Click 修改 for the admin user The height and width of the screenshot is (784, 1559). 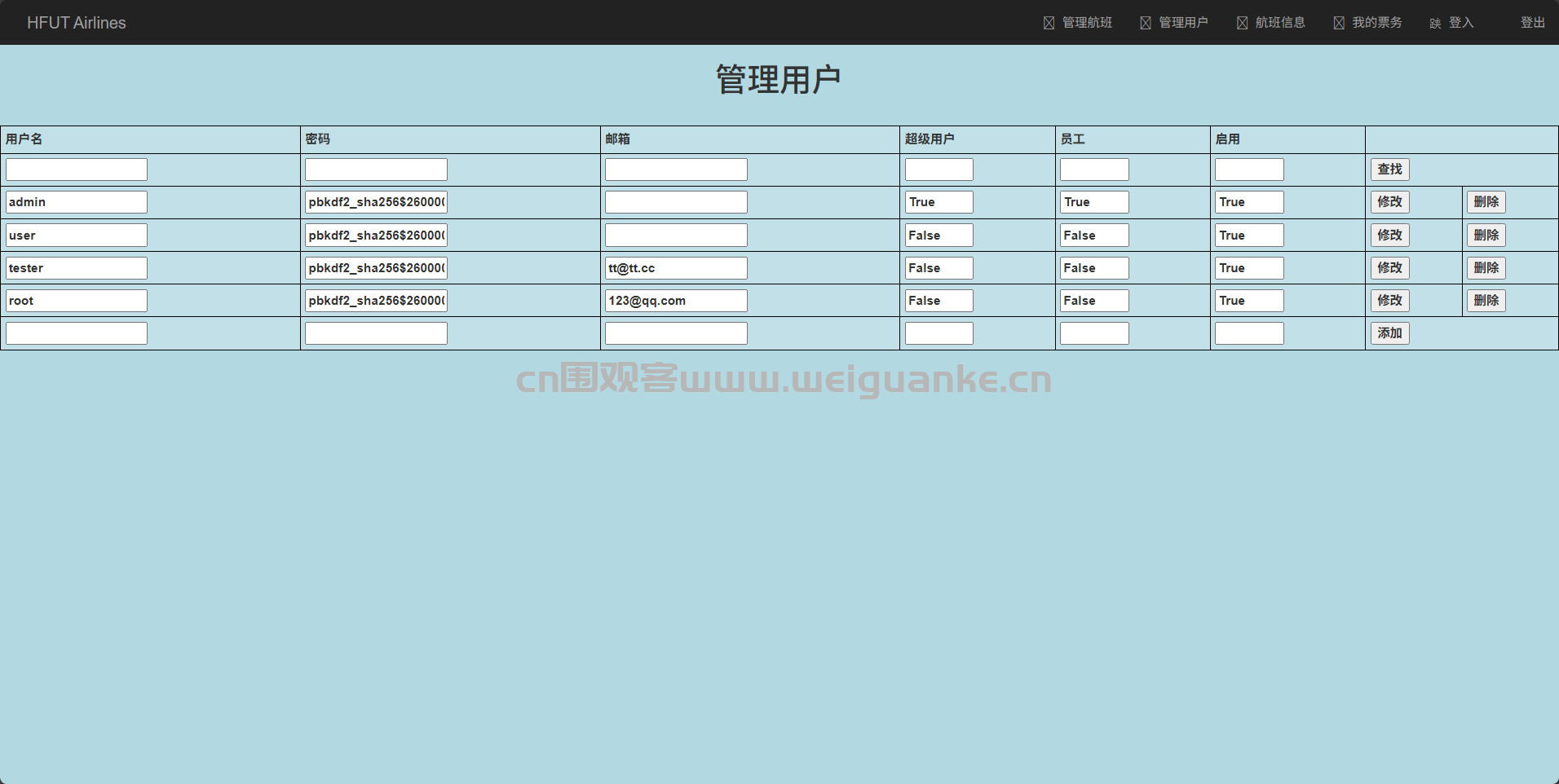click(1389, 202)
